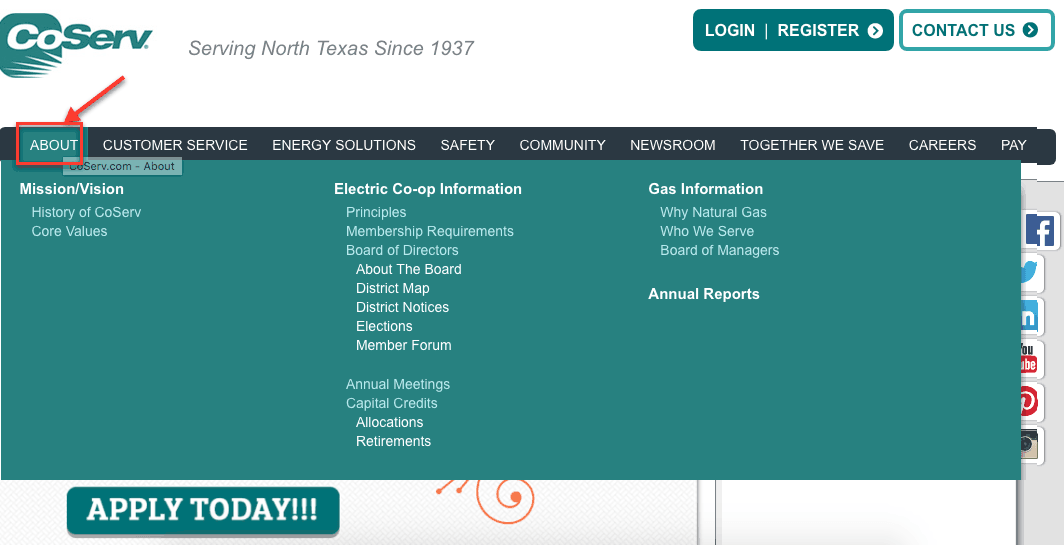
Task: Open the Board of Managers link
Action: 719,250
